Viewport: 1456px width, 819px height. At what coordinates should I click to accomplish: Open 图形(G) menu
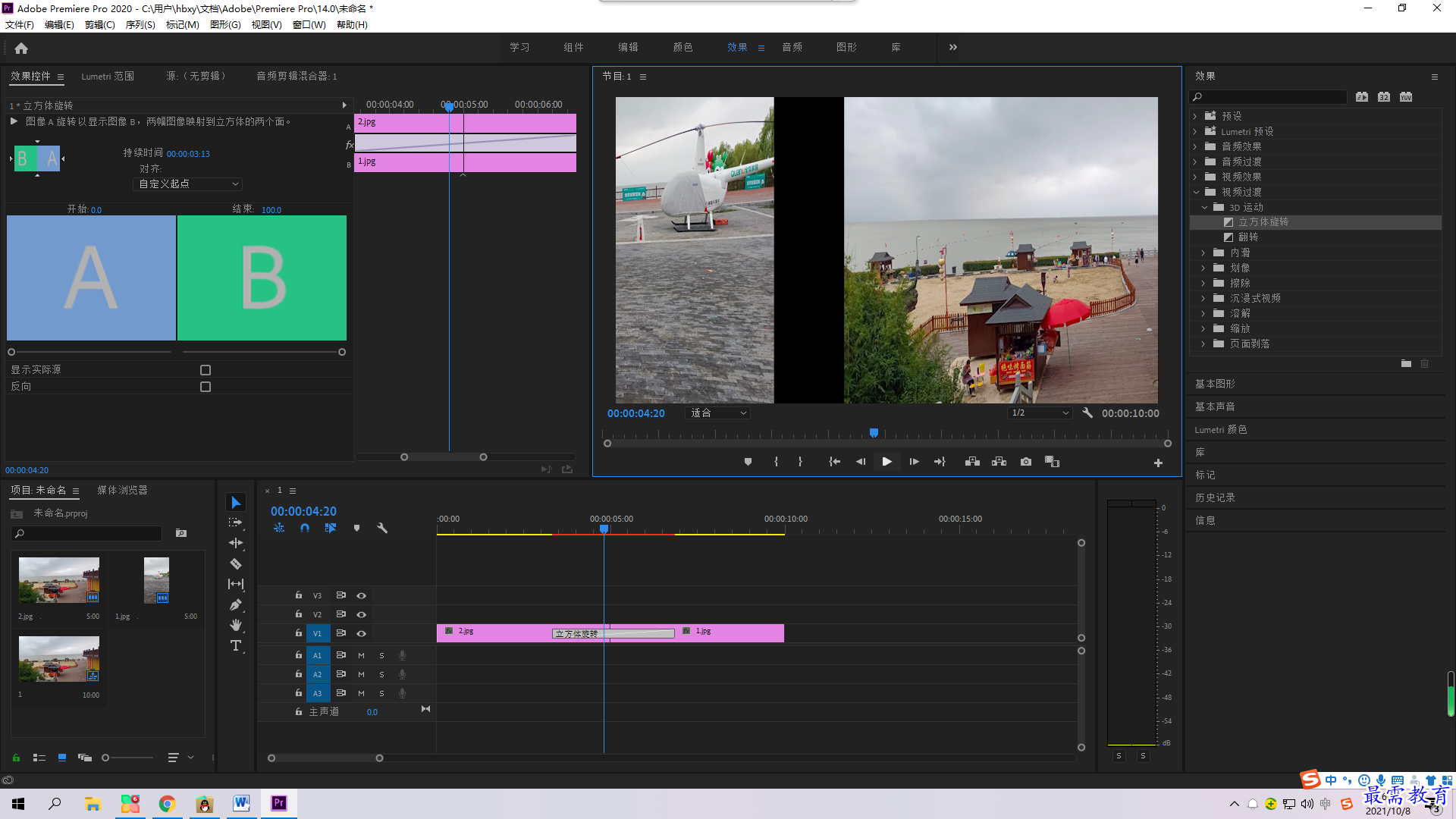[x=225, y=25]
